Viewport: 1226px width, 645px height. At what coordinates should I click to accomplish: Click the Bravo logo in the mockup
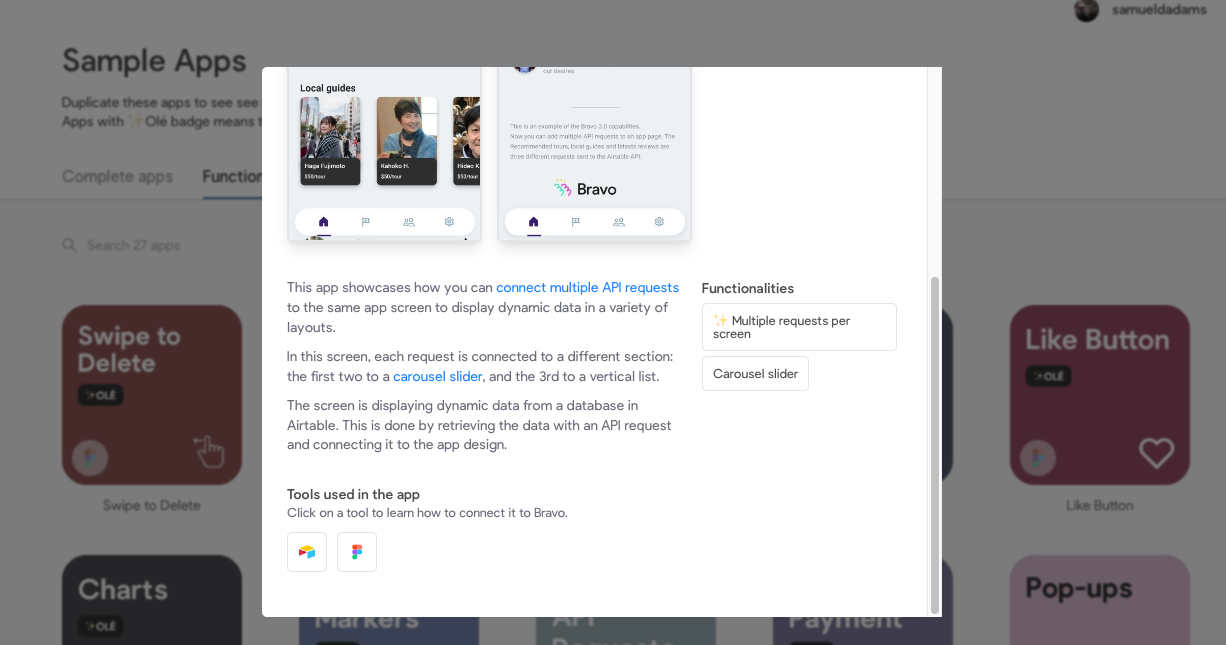tap(585, 188)
